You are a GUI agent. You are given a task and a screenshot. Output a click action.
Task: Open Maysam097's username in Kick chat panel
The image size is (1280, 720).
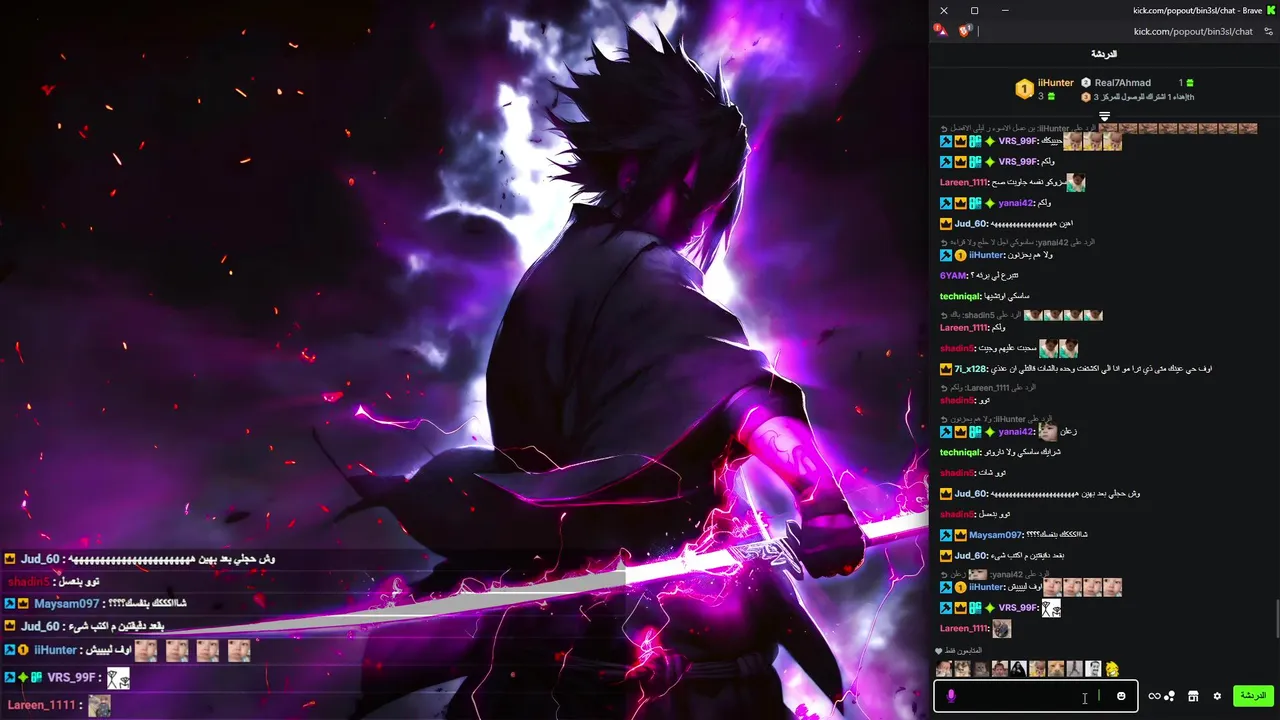(x=996, y=535)
